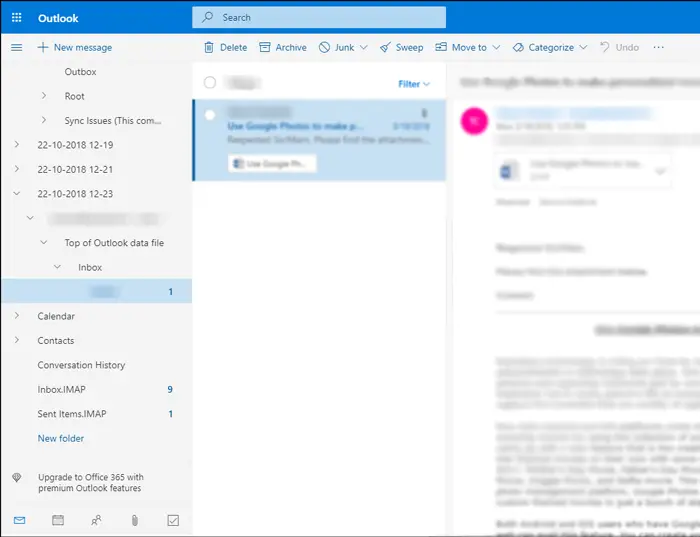The width and height of the screenshot is (700, 537).
Task: Click the New folder link
Action: point(61,438)
